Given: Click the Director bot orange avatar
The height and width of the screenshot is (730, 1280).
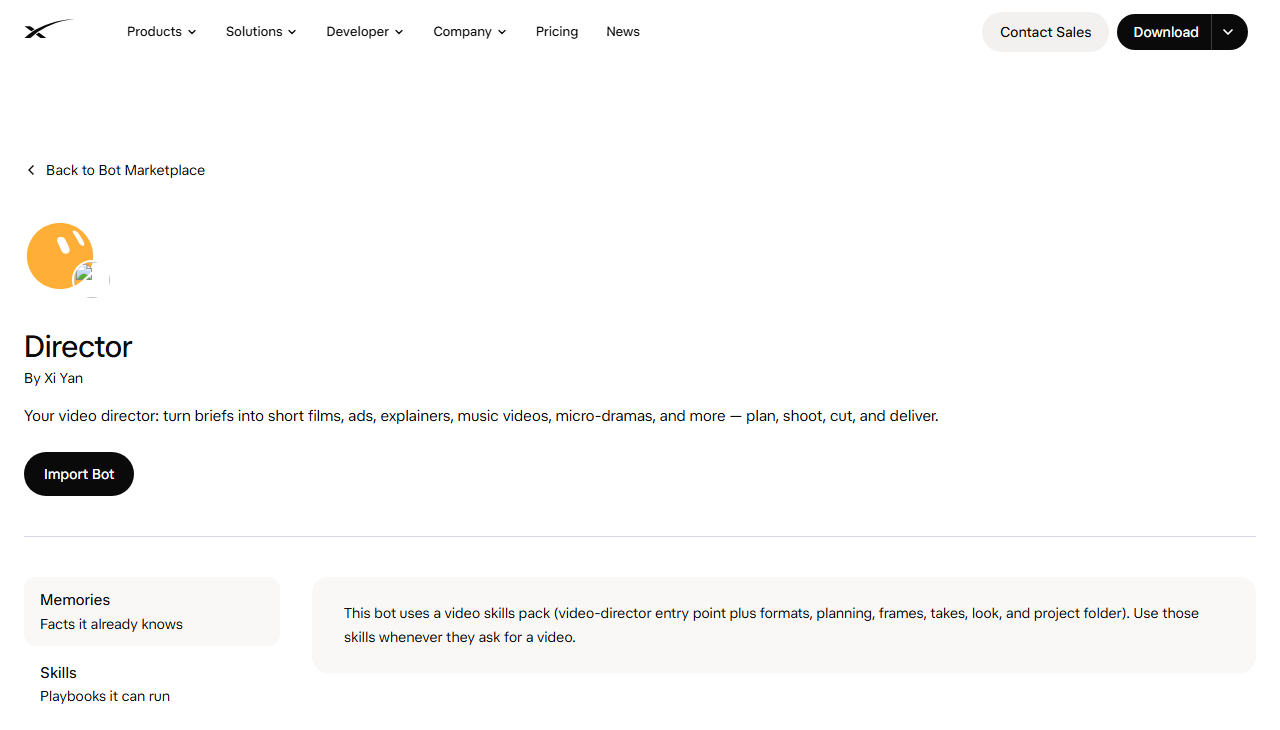Looking at the screenshot, I should pos(58,255).
